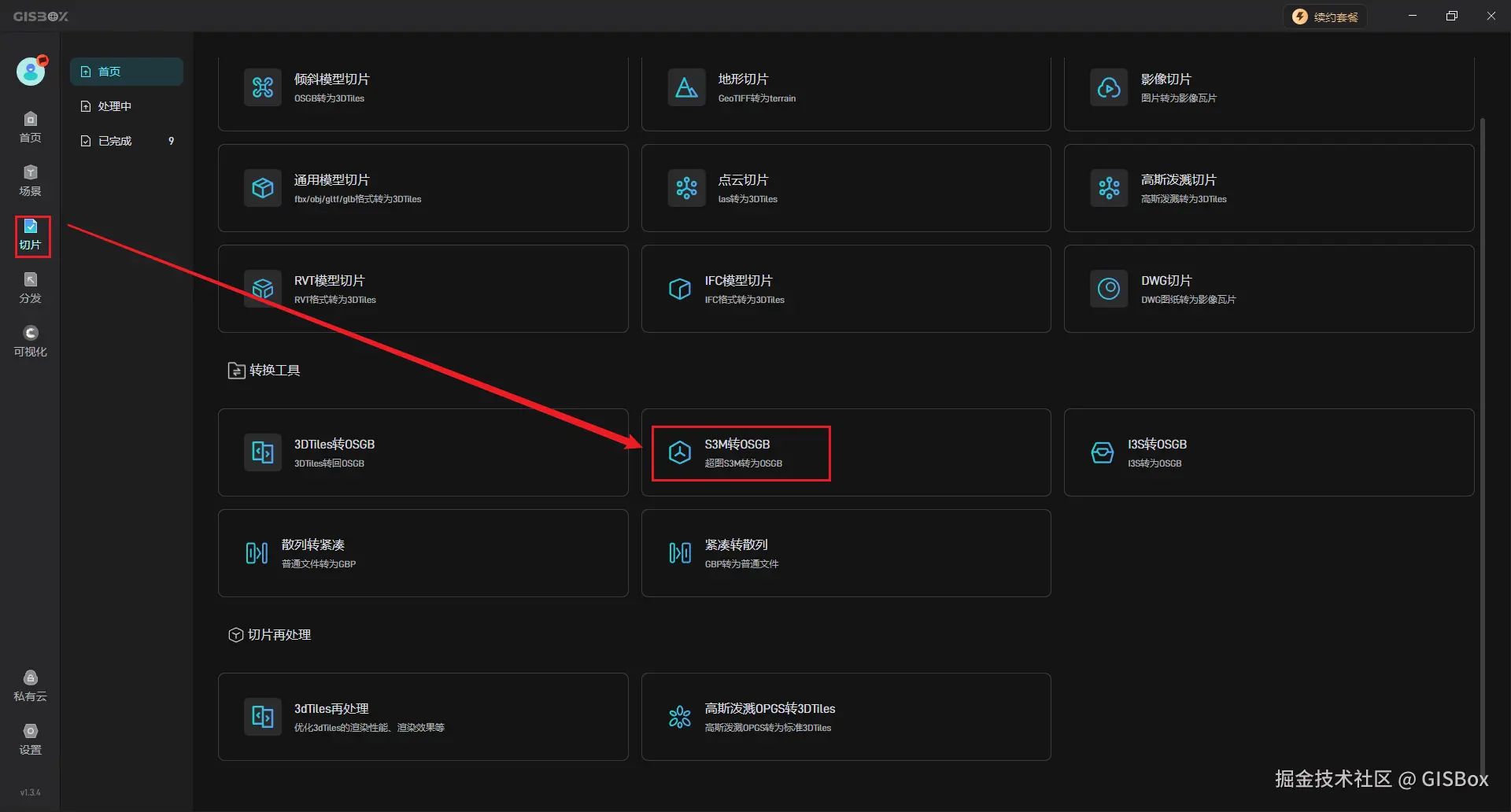
Task: Click the 续约套餐 renew plan button
Action: (1325, 17)
